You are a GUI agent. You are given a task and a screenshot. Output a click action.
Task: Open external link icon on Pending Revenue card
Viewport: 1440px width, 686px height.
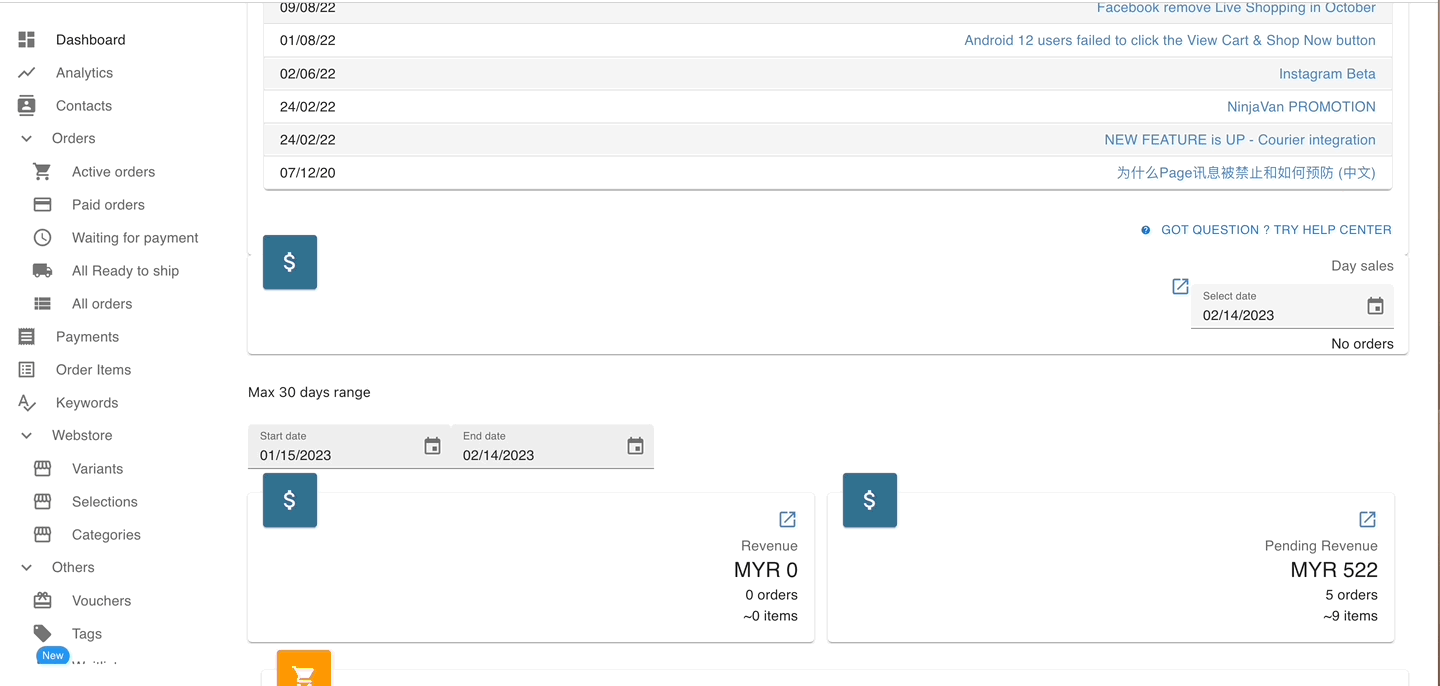[1367, 519]
